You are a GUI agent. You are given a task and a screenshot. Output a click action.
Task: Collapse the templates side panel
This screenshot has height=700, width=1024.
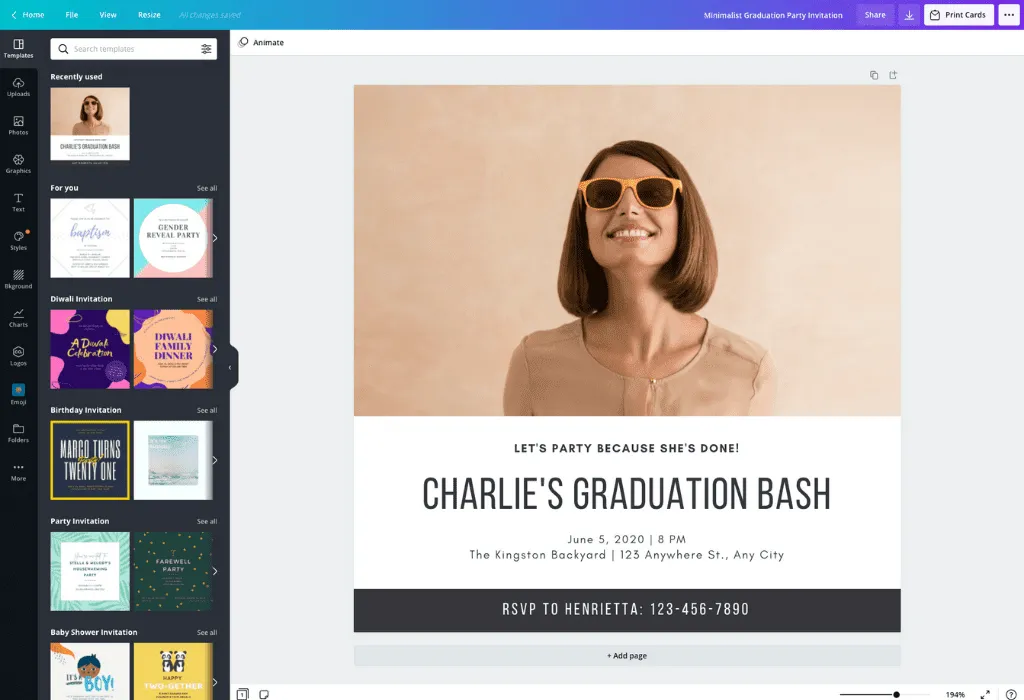tap(231, 368)
